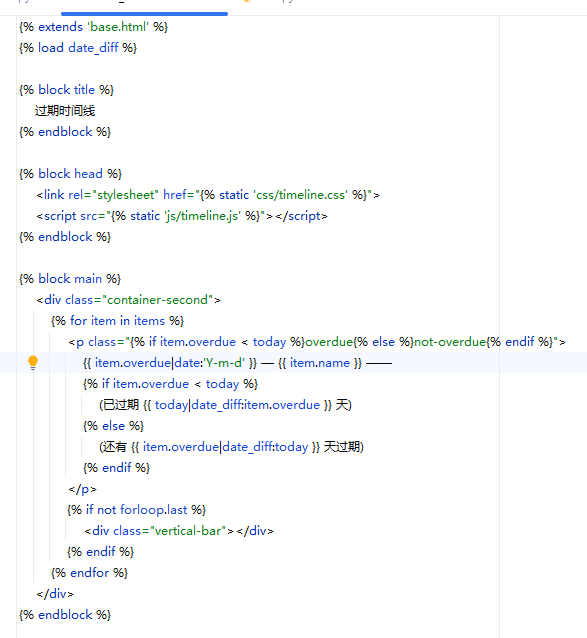Click the closing '</script>' tag

(x=301, y=216)
